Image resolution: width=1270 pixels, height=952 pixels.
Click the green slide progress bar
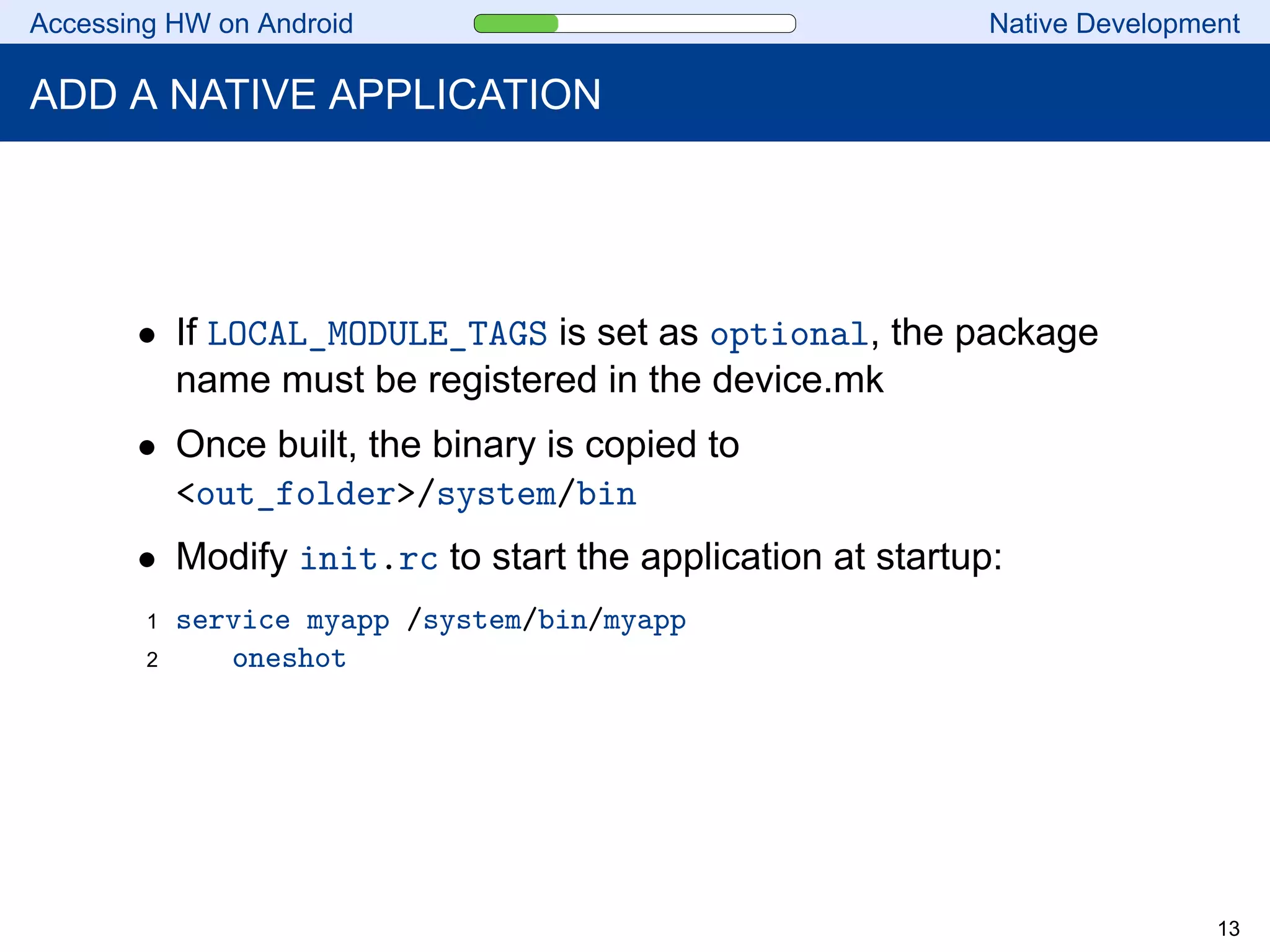tap(634, 24)
